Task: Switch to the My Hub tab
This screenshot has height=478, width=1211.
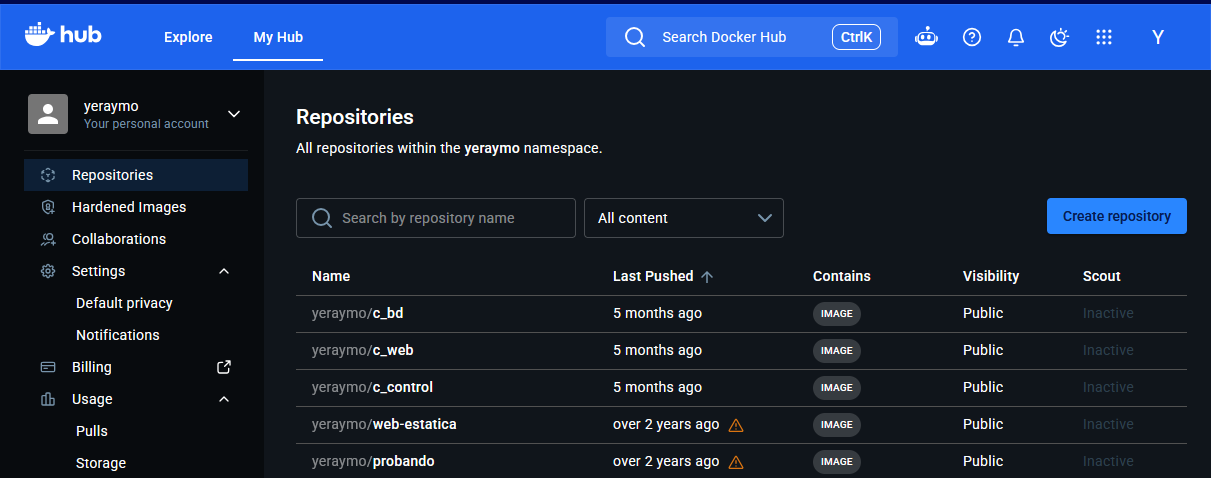Action: pyautogui.click(x=278, y=37)
